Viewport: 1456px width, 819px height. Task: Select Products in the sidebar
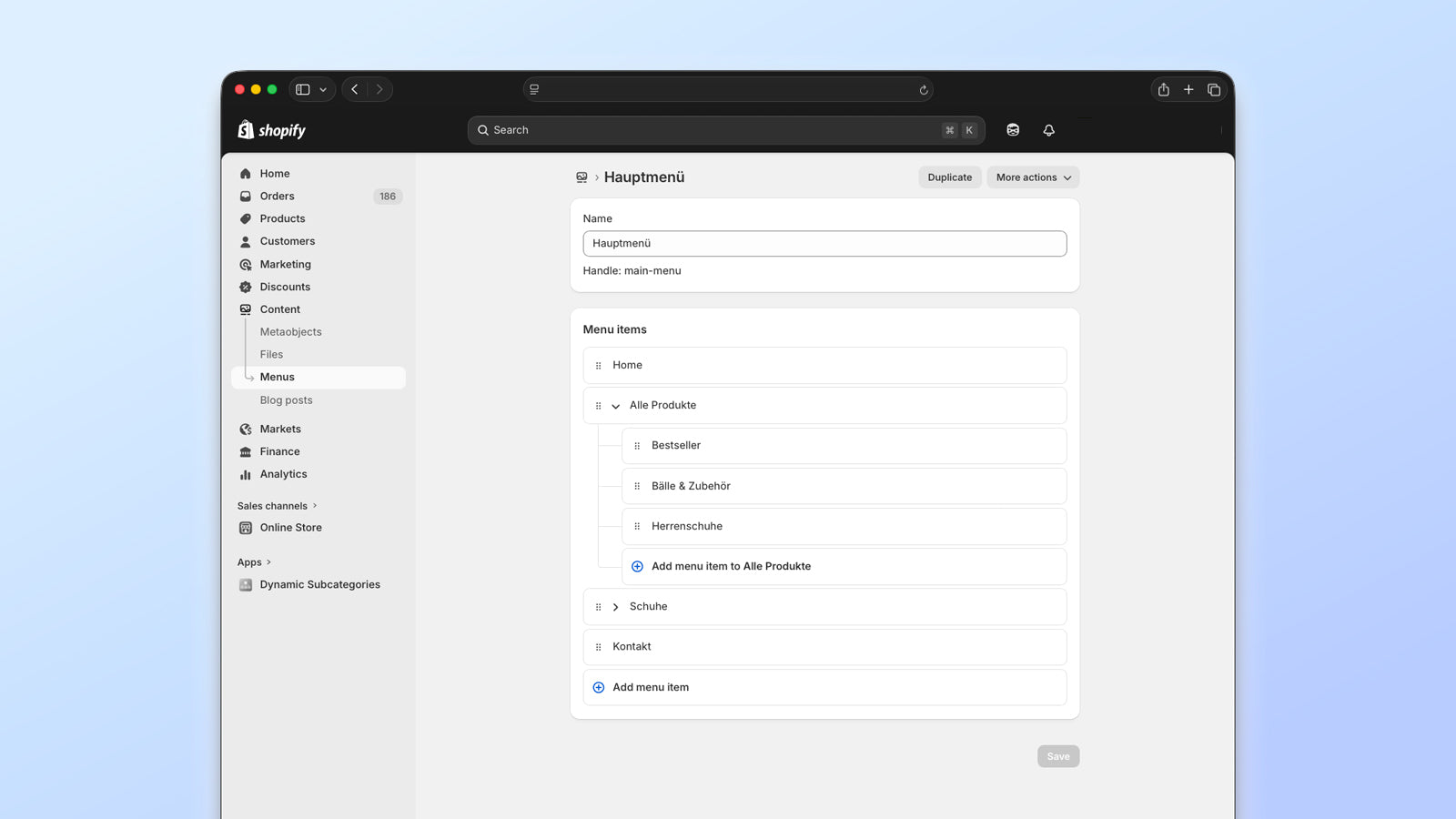(281, 218)
